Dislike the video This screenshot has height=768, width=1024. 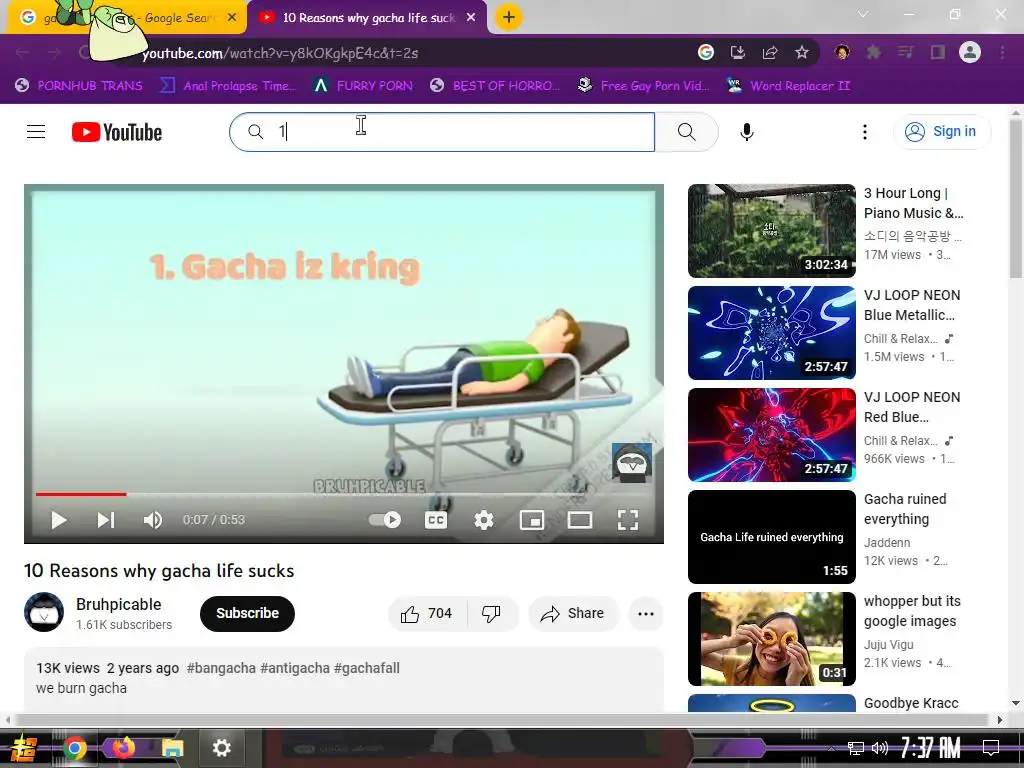pyautogui.click(x=492, y=613)
